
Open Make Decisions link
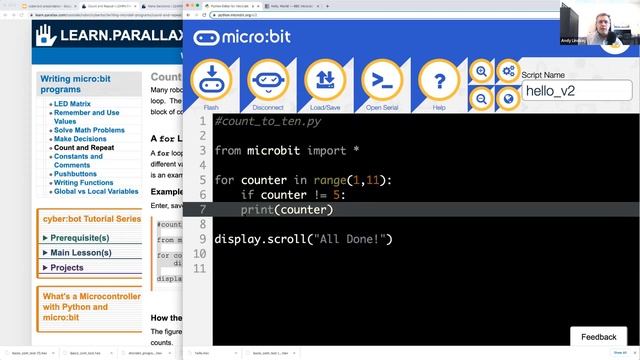[x=80, y=139]
